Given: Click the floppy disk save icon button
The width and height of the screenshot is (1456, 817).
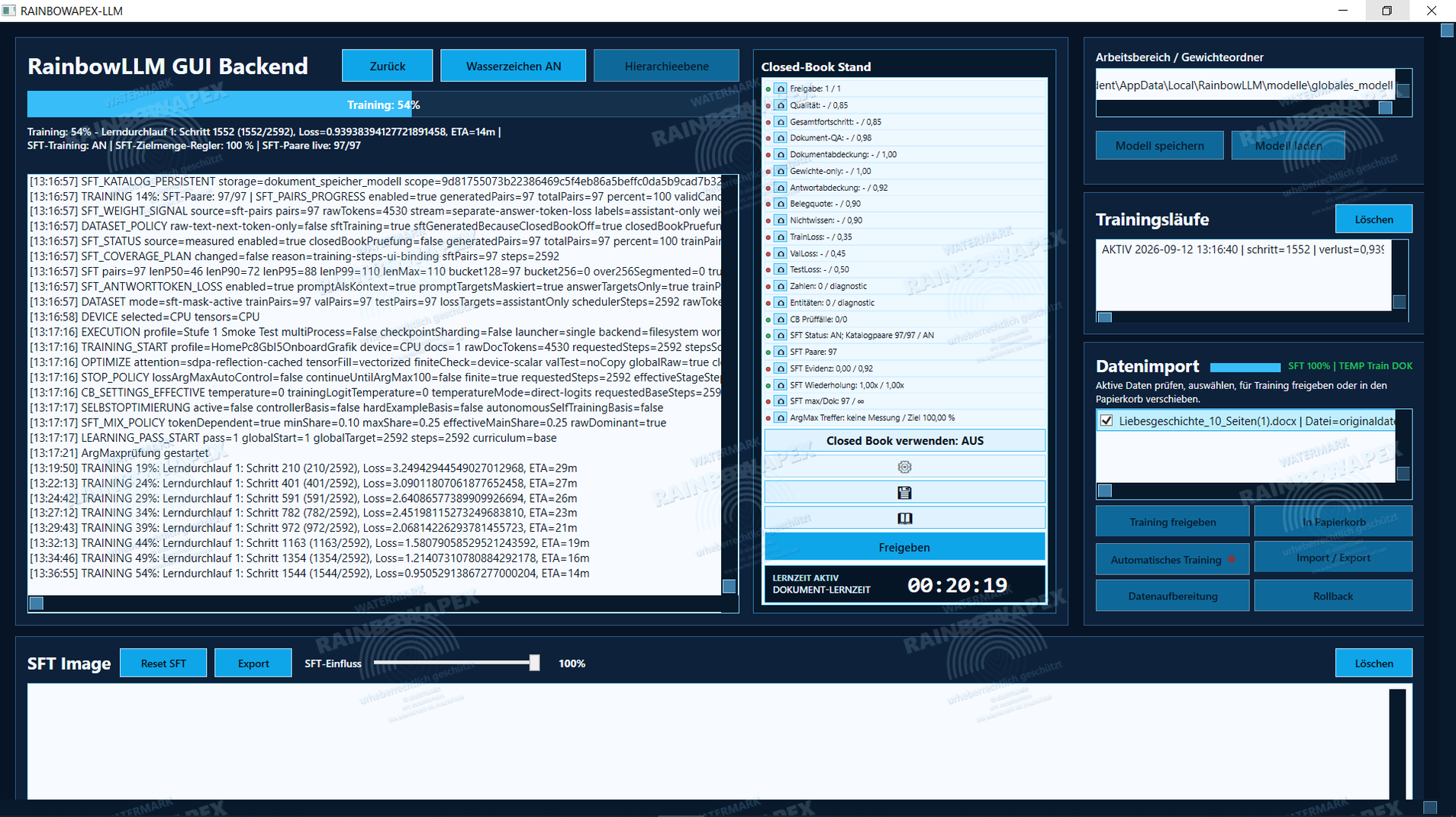Looking at the screenshot, I should click(x=904, y=492).
